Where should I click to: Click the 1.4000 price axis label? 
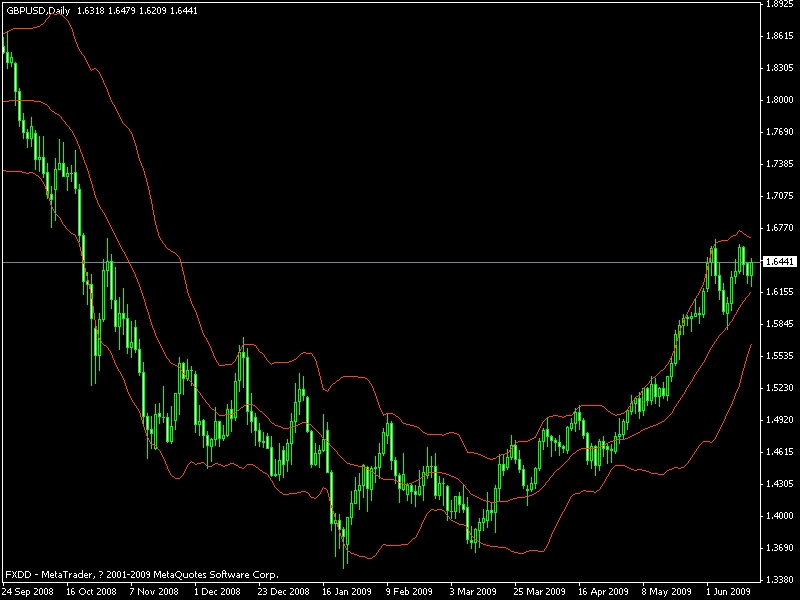(x=780, y=516)
